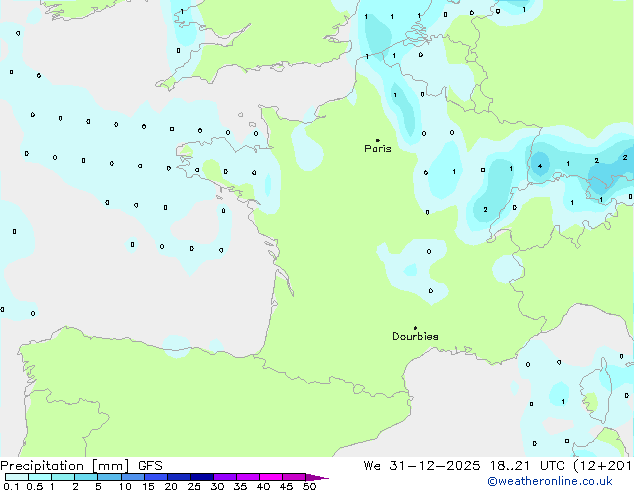Pick the 30–35 mm legend swatch
This screenshot has height=490, width=634.
[225, 477]
